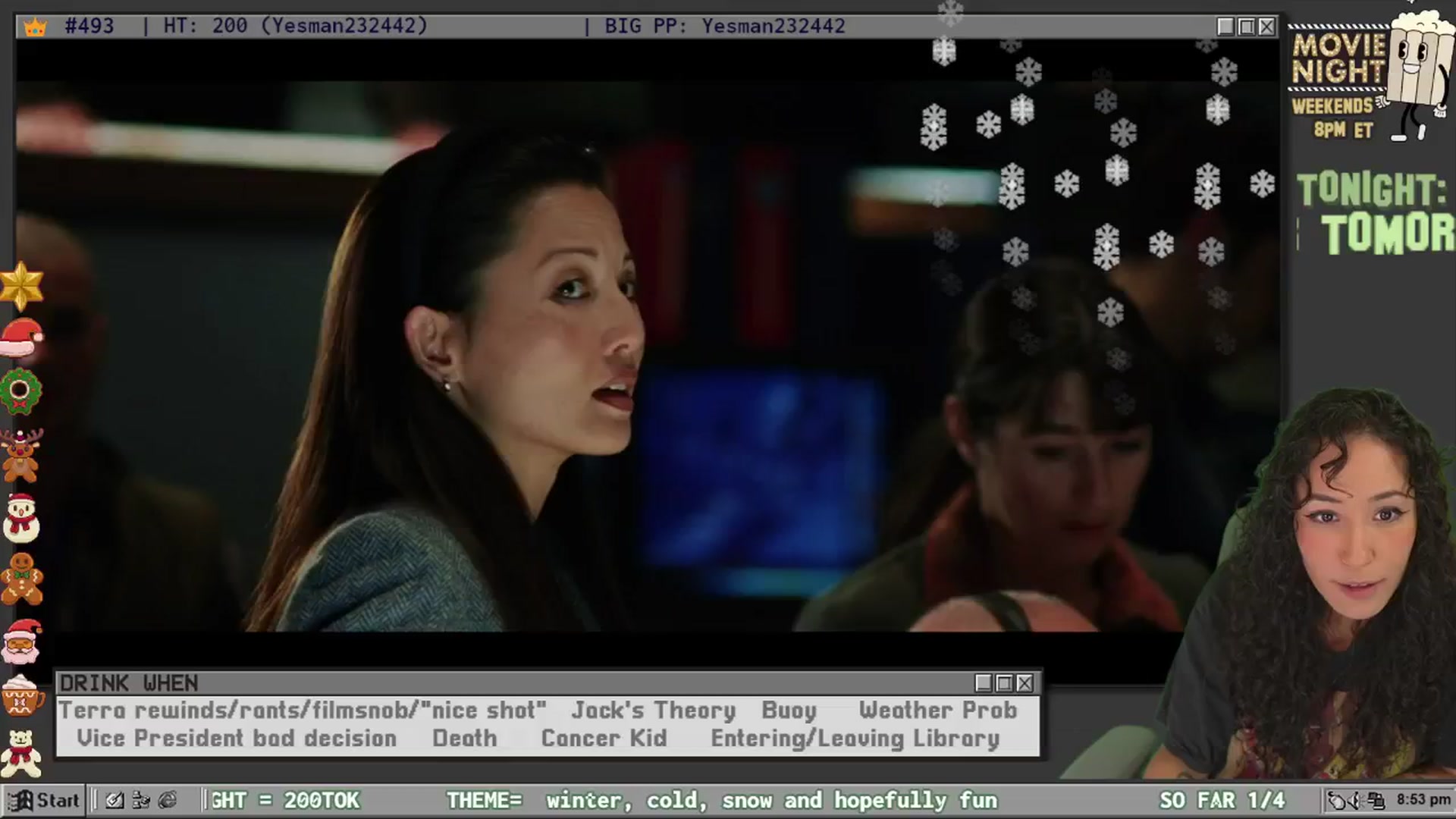Select the "Cancer Kid" drink rule
Image resolution: width=1456 pixels, height=819 pixels.
point(604,739)
